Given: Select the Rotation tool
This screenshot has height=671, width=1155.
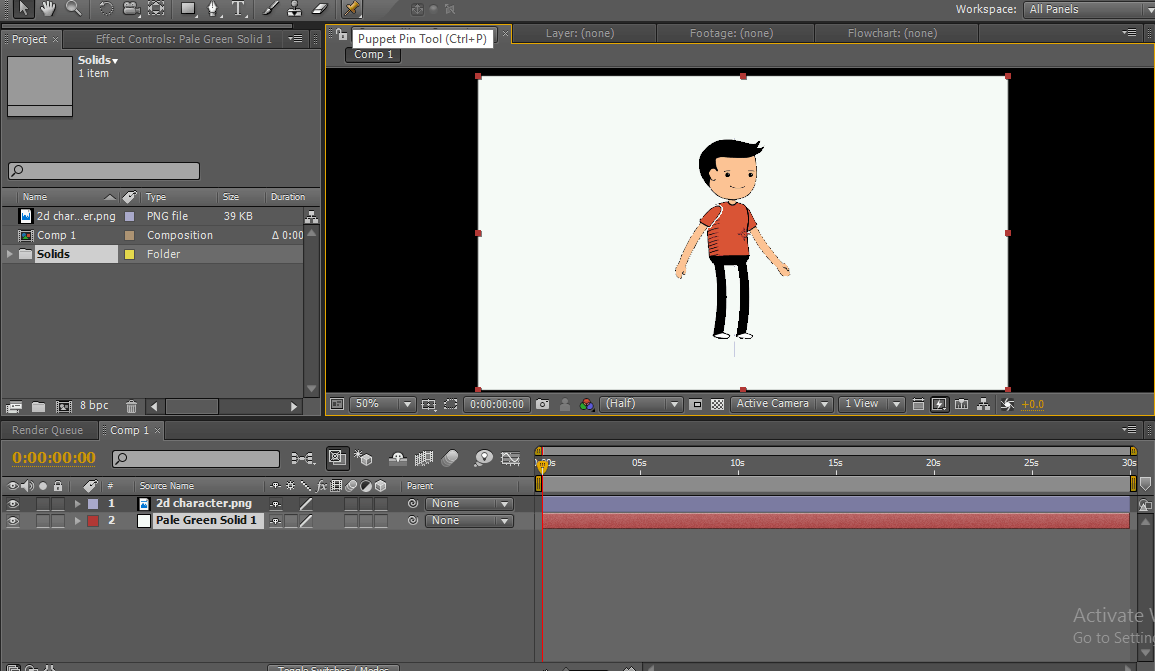Looking at the screenshot, I should click(104, 10).
